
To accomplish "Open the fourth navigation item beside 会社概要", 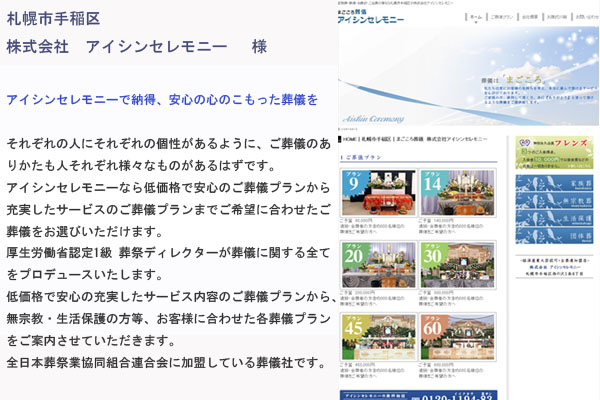I will tap(556, 17).
